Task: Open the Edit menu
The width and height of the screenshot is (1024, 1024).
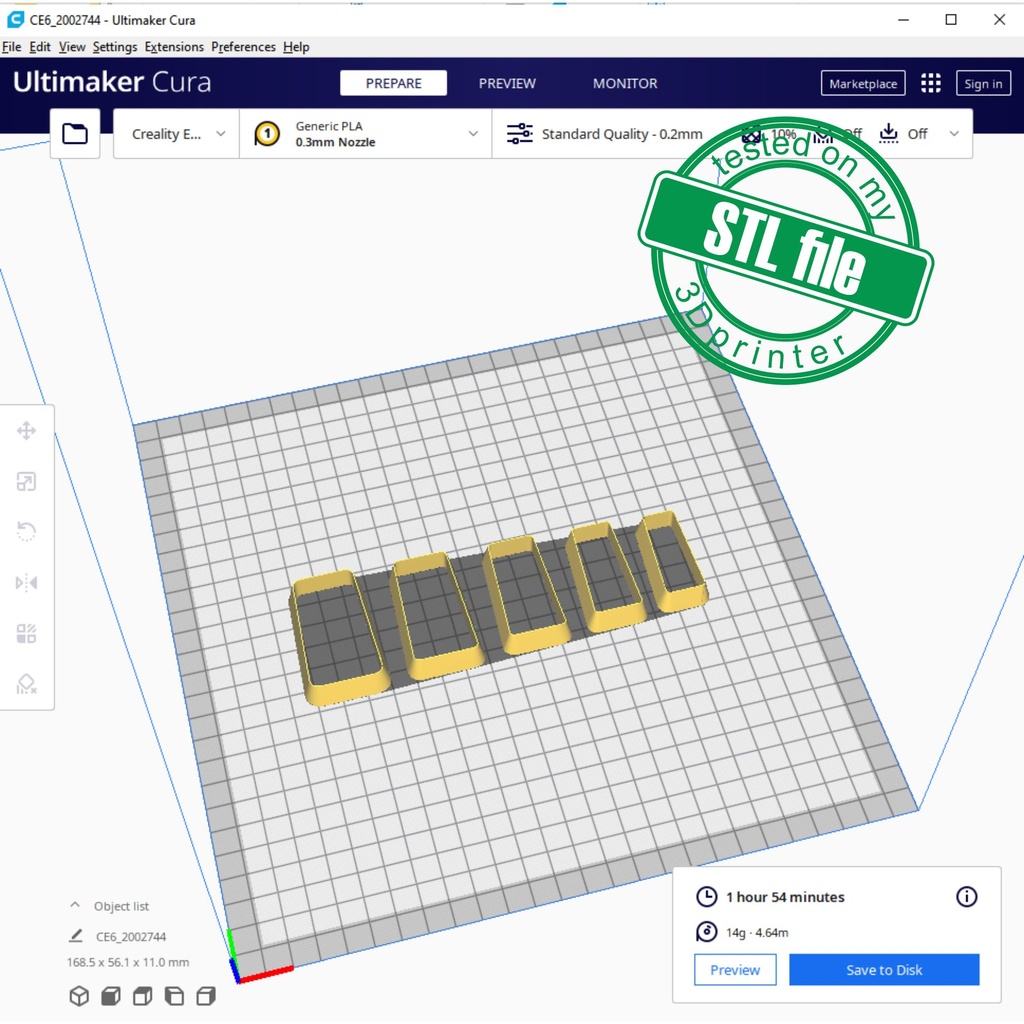Action: click(40, 47)
